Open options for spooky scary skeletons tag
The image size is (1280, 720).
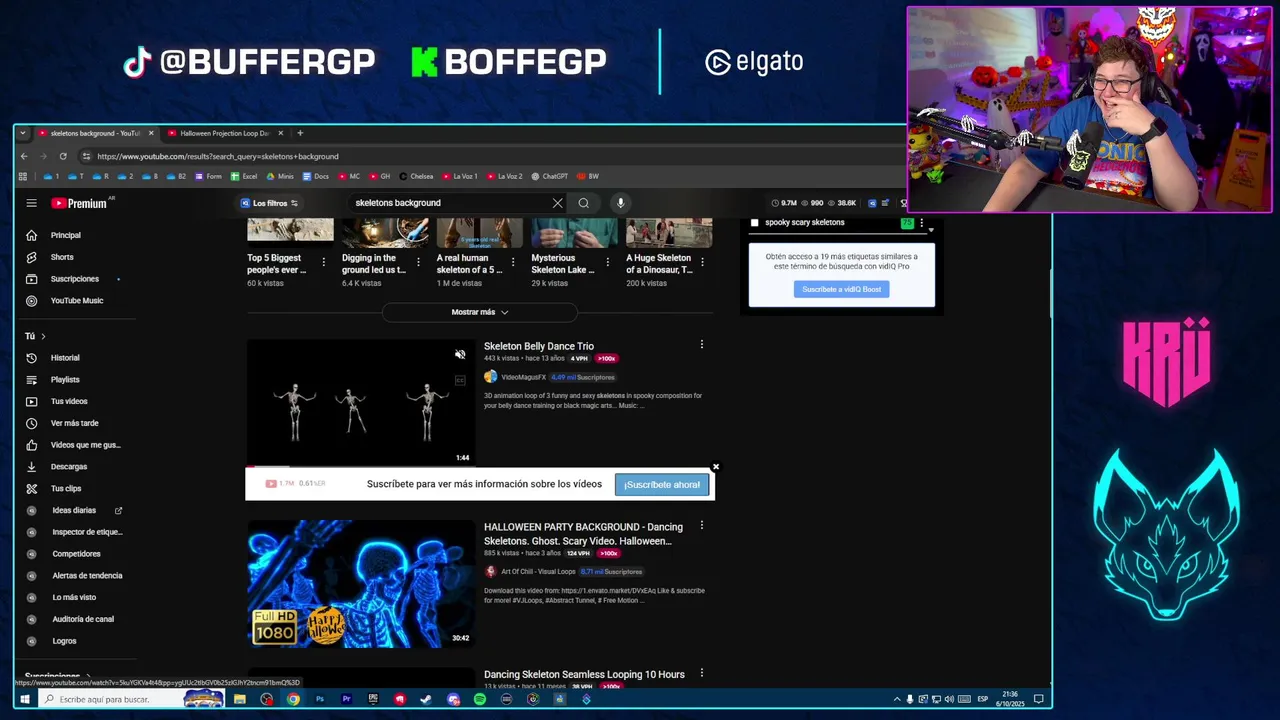tap(921, 223)
